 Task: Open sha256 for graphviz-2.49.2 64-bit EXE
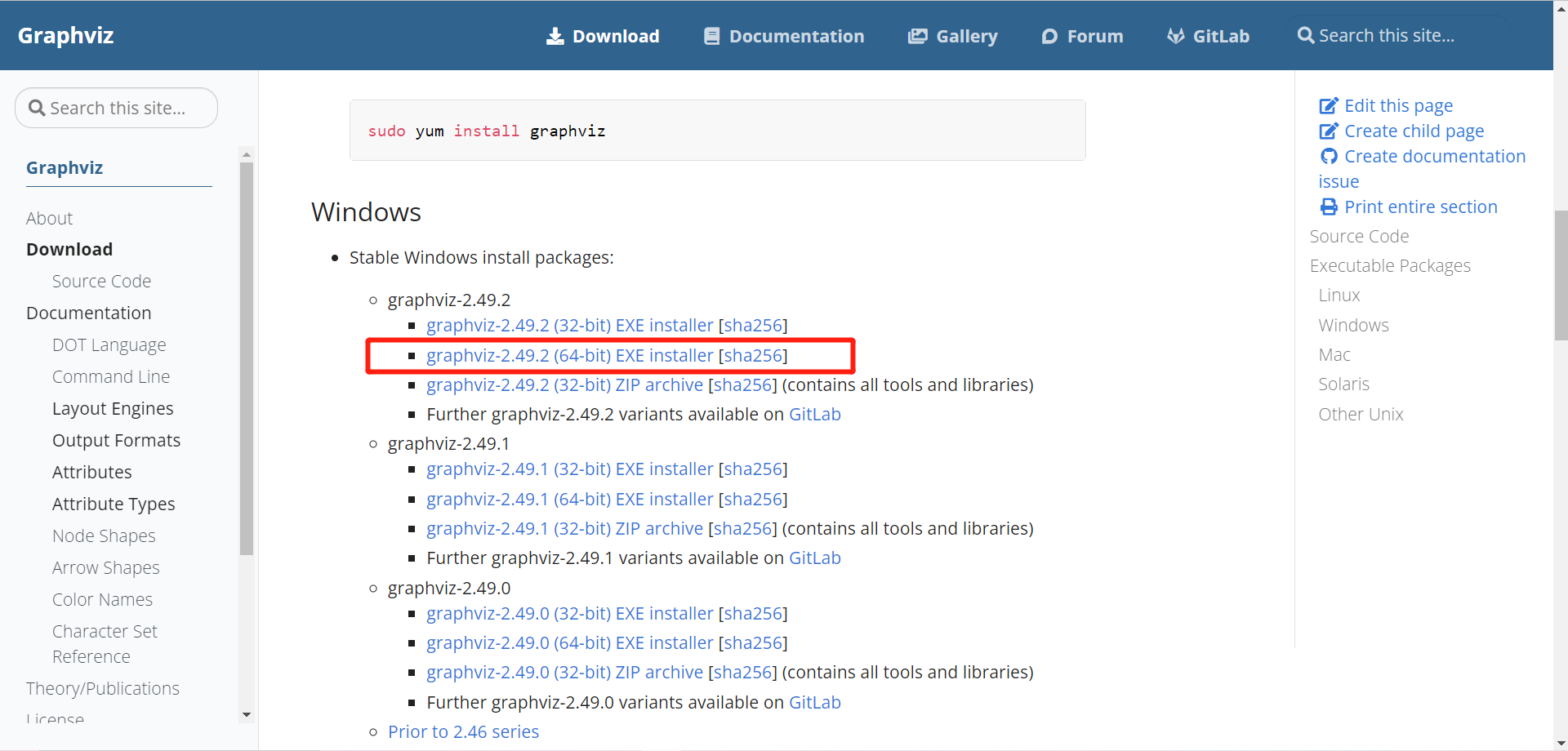[x=753, y=355]
